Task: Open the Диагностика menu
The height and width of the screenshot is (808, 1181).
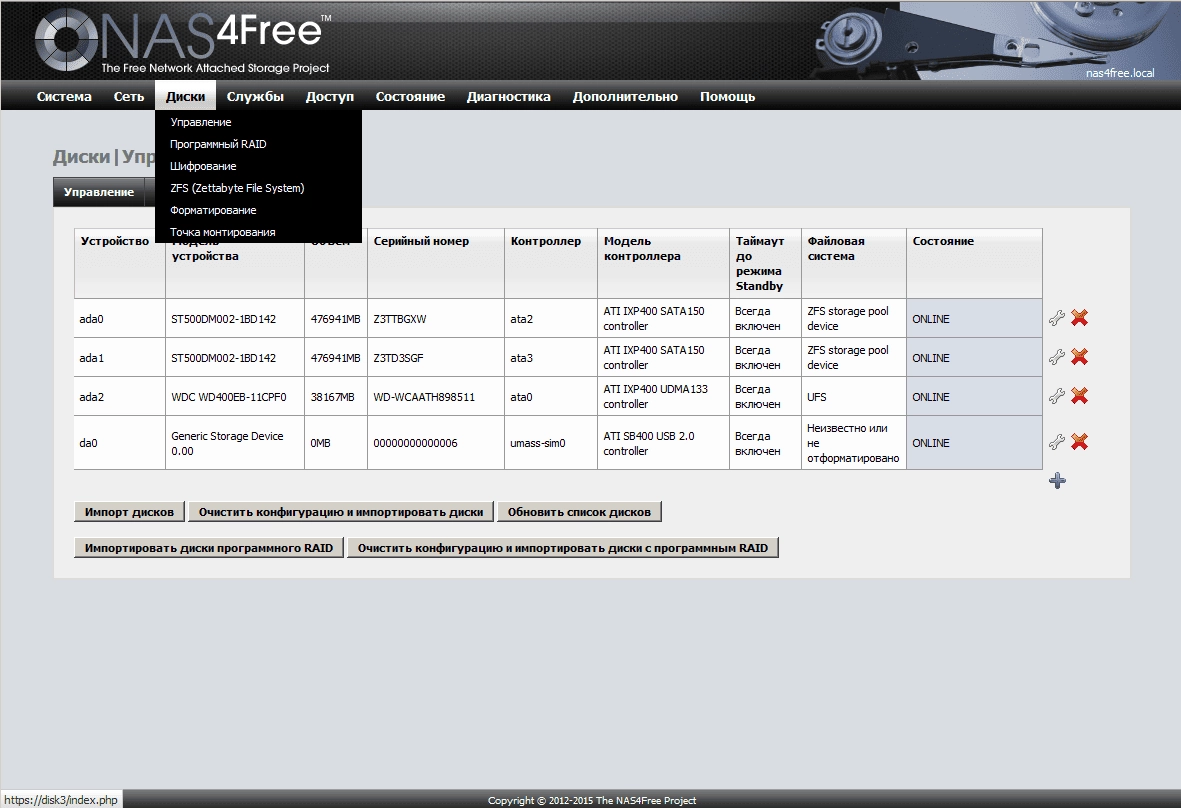Action: click(508, 96)
